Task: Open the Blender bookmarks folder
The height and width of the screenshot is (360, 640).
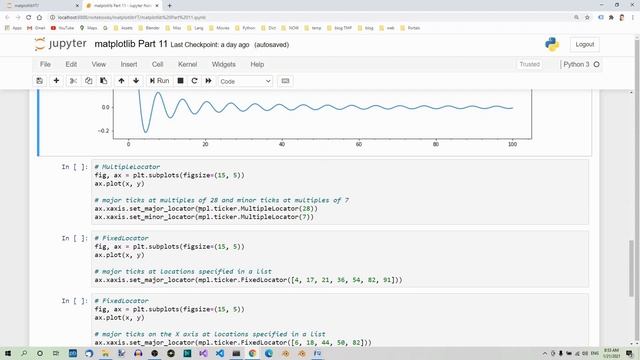Action: [149, 28]
